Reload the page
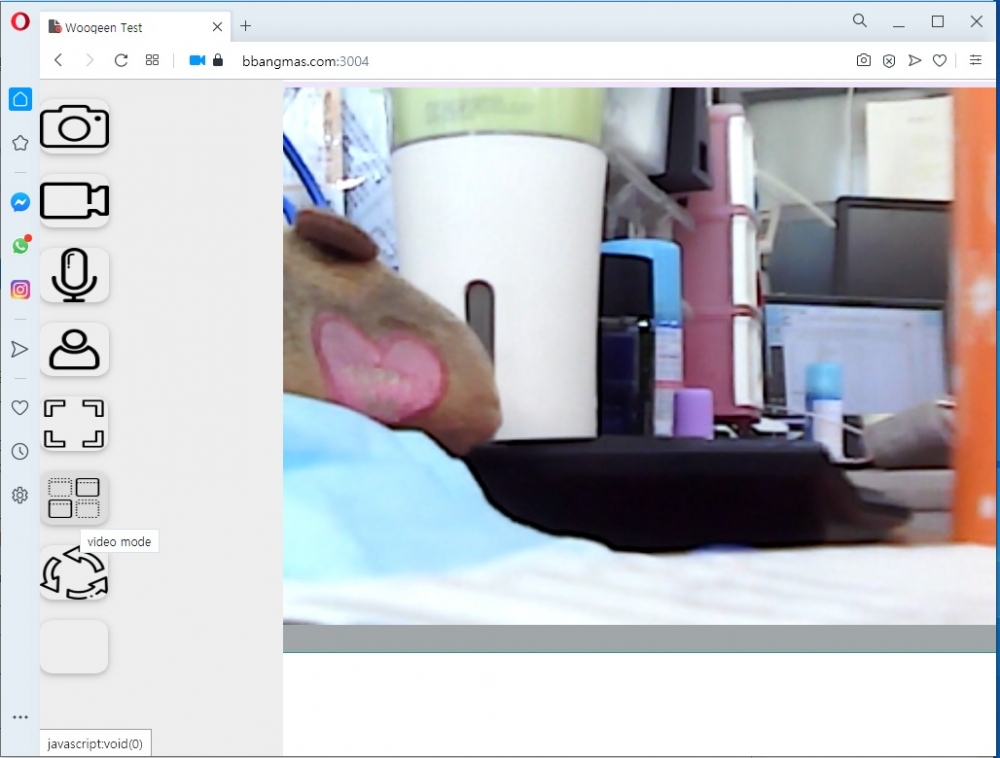 (121, 61)
